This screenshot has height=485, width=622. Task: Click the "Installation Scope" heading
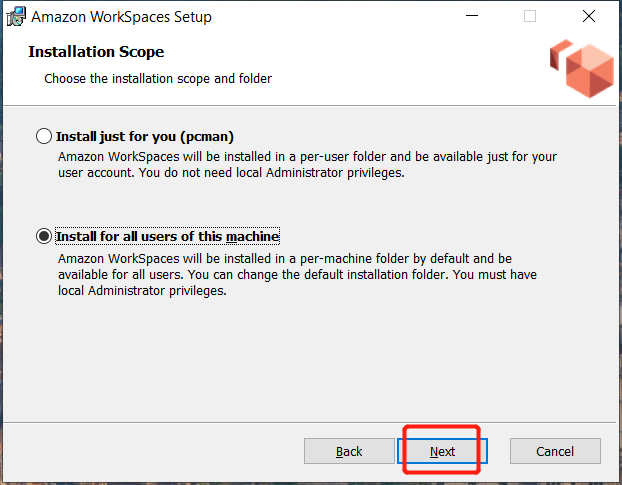pos(96,52)
